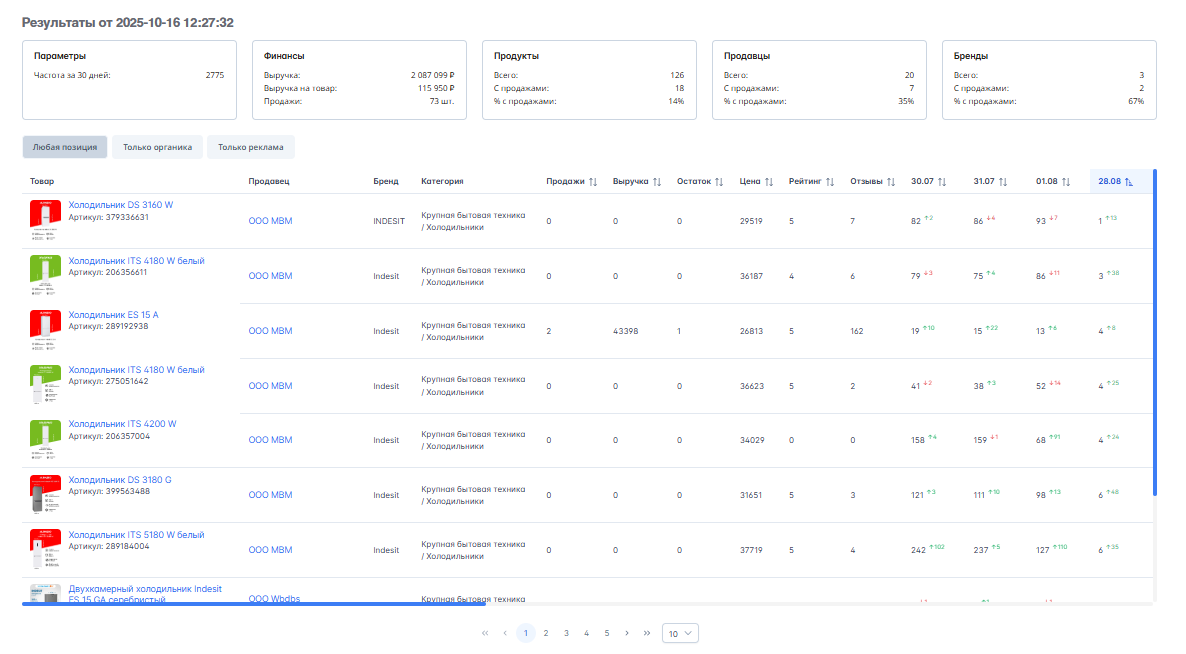This screenshot has height=654, width=1186.
Task: Click thumbnail of Холодильник DS 3180 G
Action: pos(45,495)
